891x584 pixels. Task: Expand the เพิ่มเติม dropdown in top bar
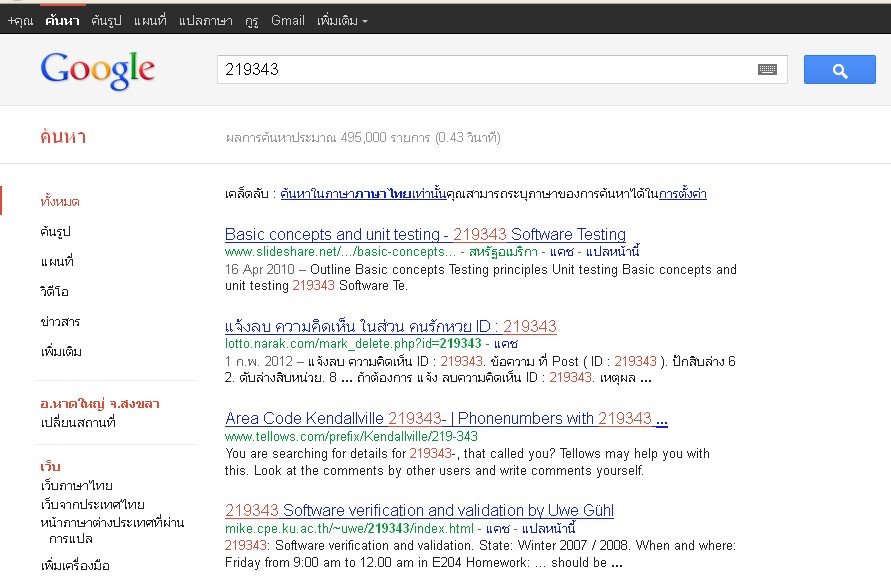[342, 21]
